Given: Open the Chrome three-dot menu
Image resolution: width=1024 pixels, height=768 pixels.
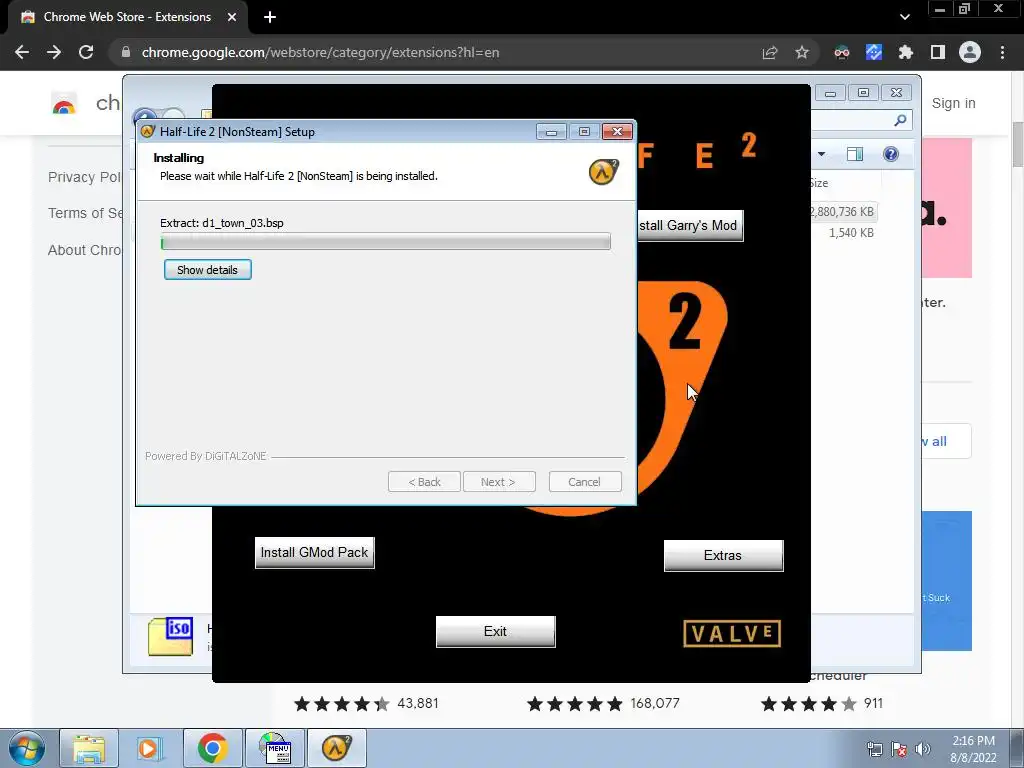Looking at the screenshot, I should coord(1002,52).
